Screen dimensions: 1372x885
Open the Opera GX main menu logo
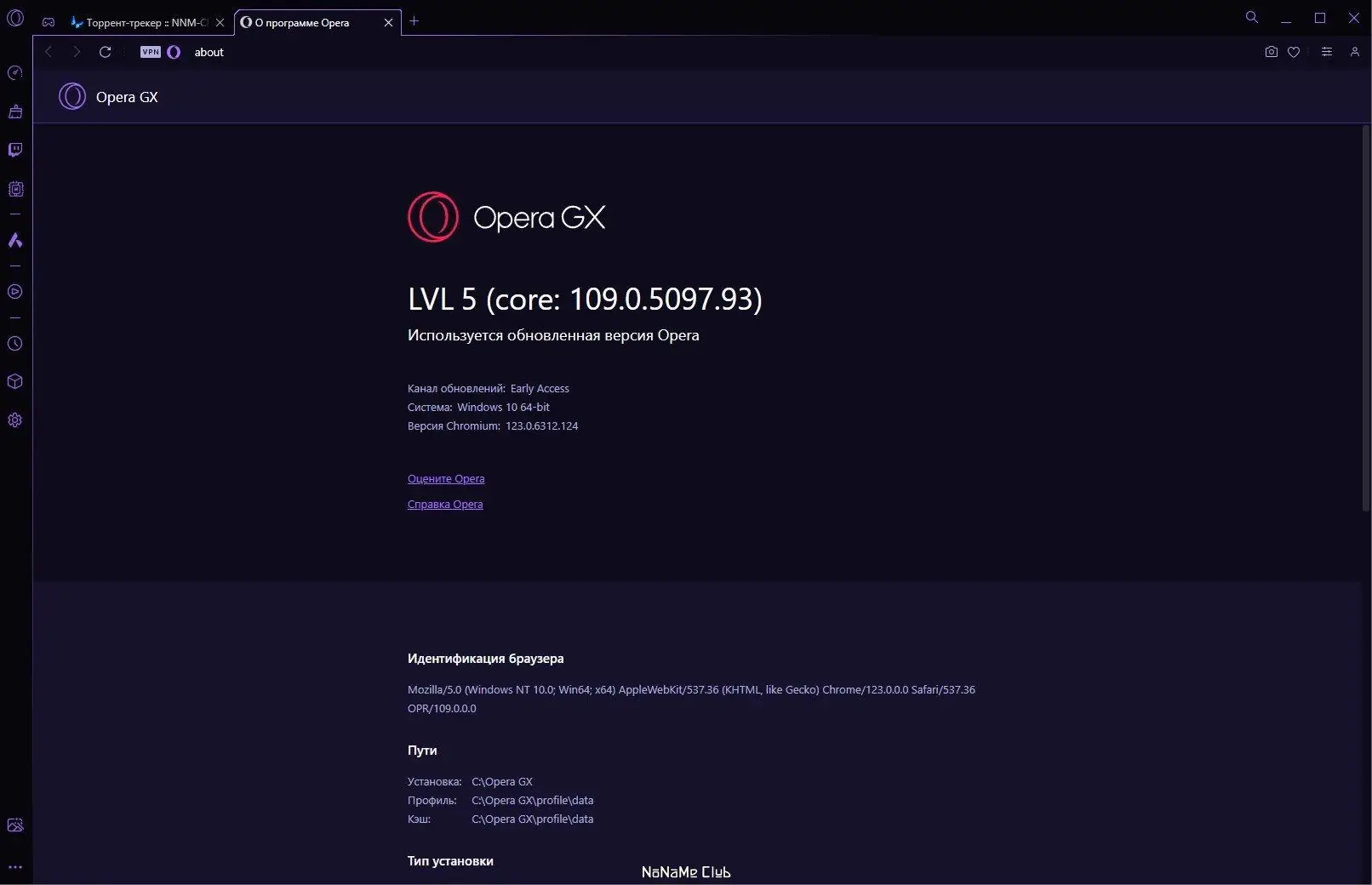click(x=15, y=17)
